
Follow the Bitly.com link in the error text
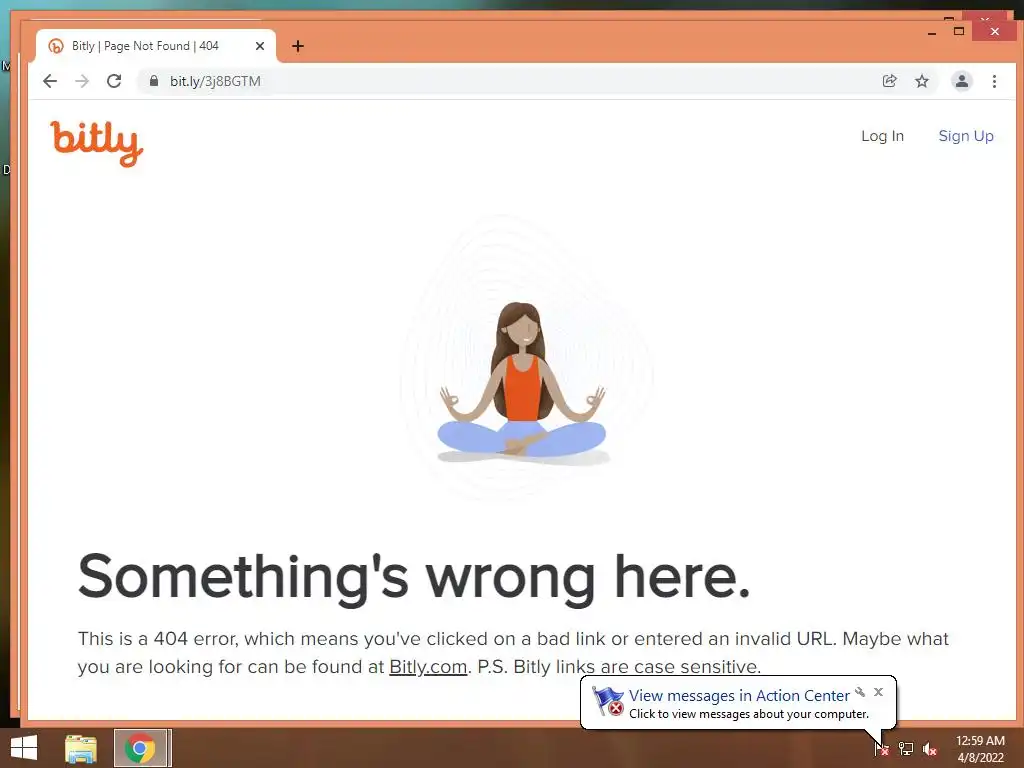[x=428, y=667]
